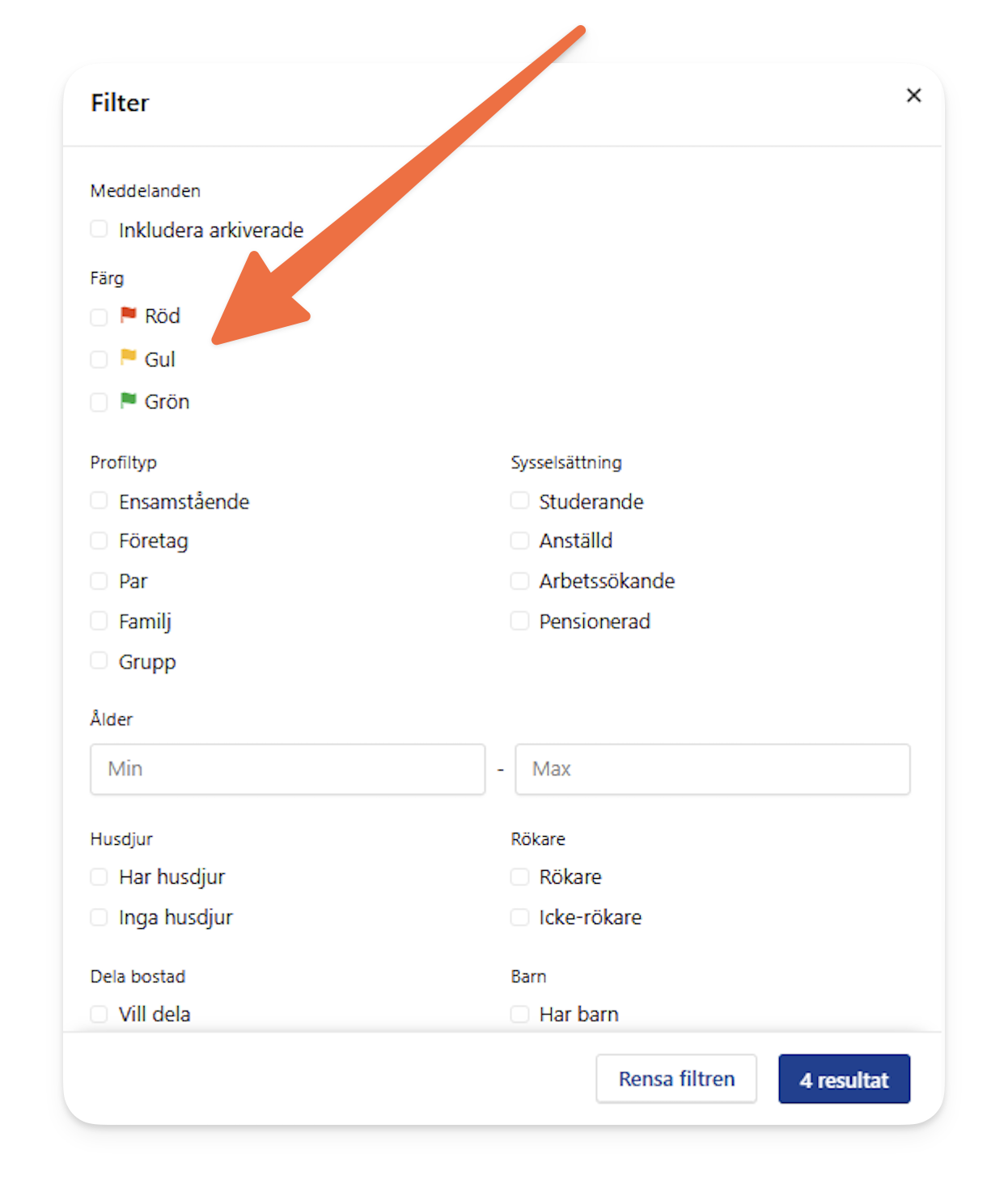
Task: Check the Har husdjur option
Action: (99, 876)
